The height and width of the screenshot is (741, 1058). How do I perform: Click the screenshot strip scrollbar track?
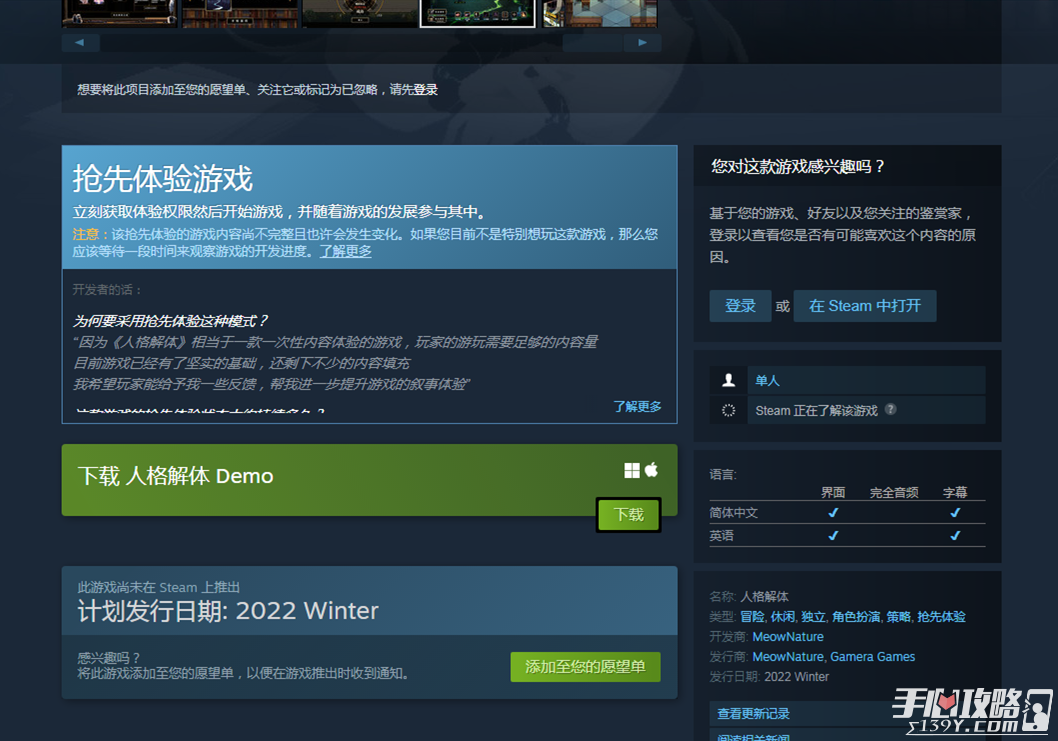point(362,43)
